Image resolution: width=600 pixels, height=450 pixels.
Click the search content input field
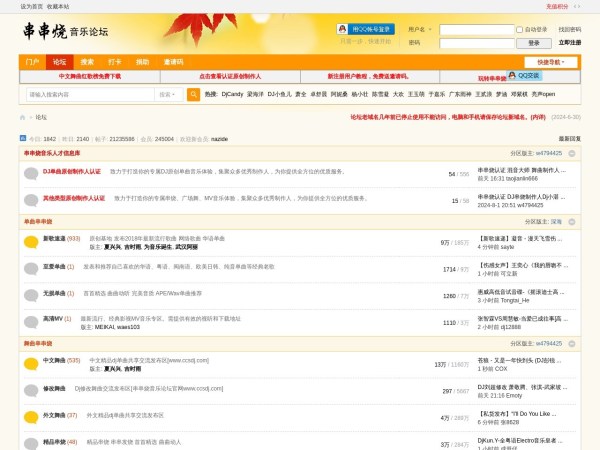pos(89,94)
